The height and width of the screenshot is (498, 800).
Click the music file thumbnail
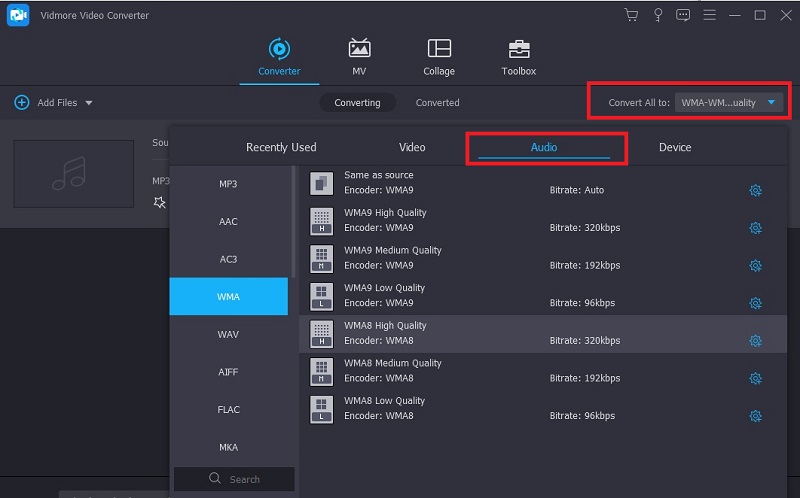pos(73,174)
